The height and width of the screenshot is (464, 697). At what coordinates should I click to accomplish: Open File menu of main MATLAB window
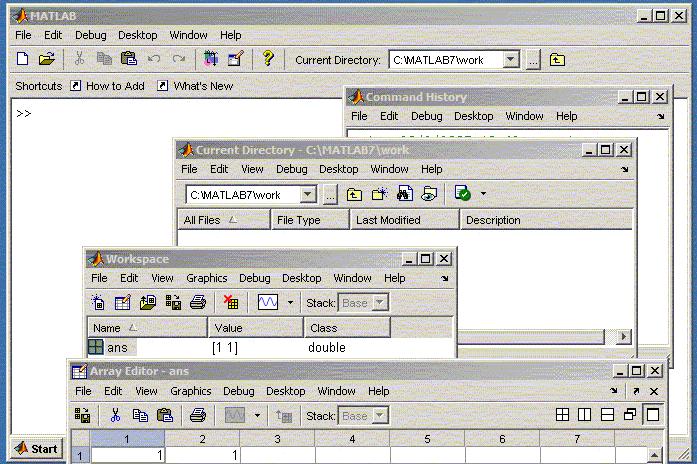click(23, 35)
